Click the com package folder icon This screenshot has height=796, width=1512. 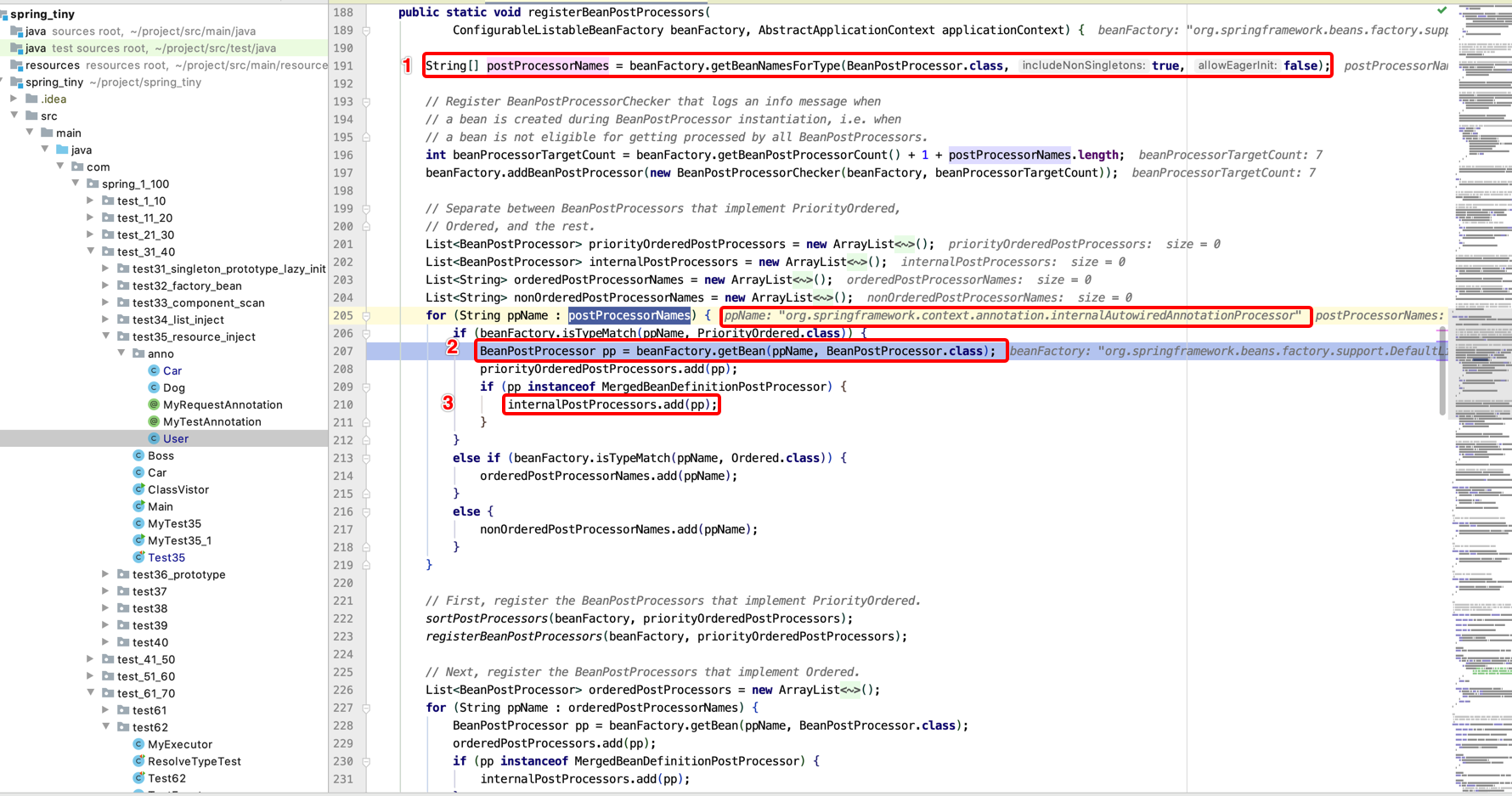coord(77,167)
